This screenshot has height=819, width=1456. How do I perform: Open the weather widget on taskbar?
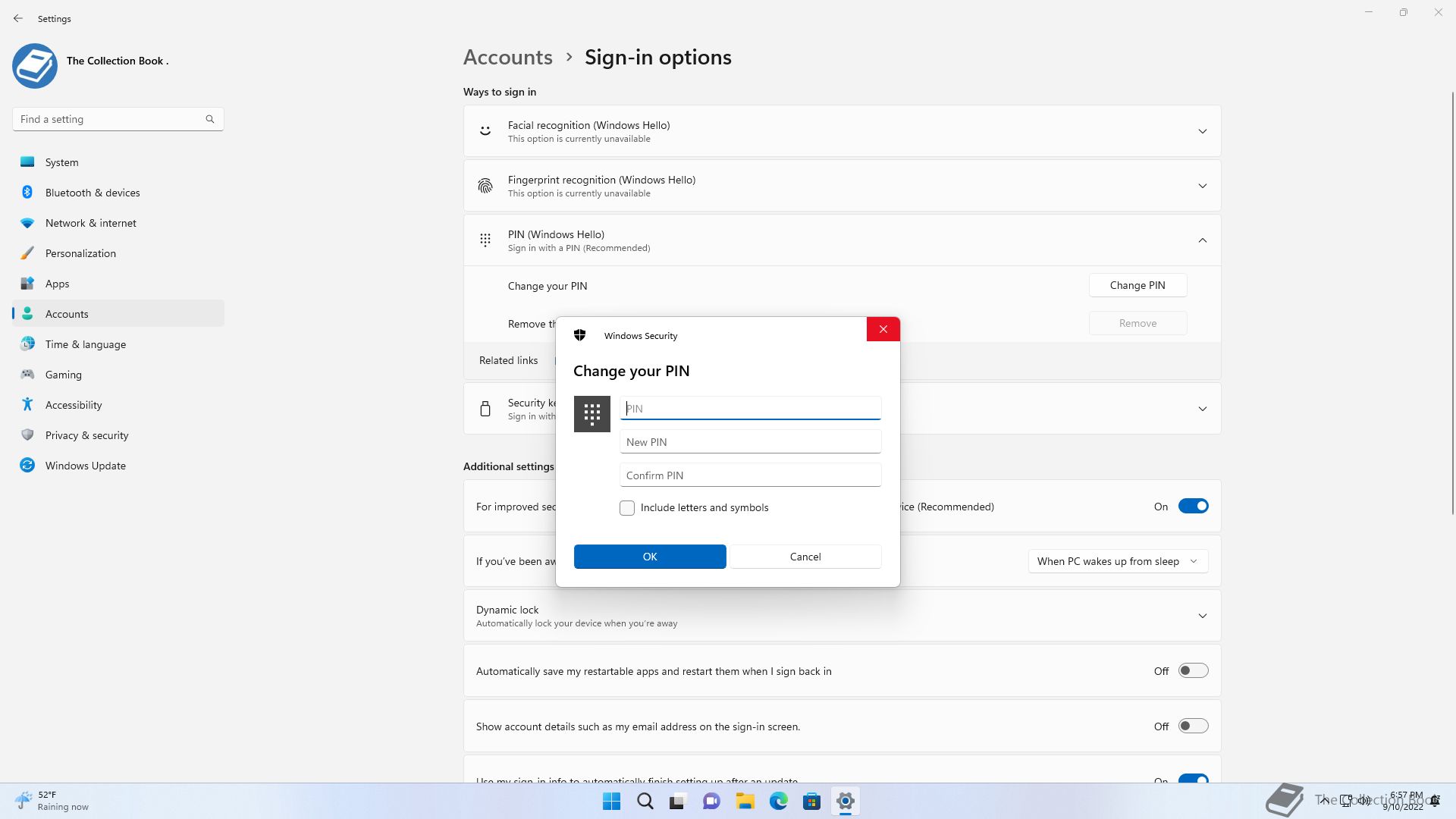click(52, 801)
